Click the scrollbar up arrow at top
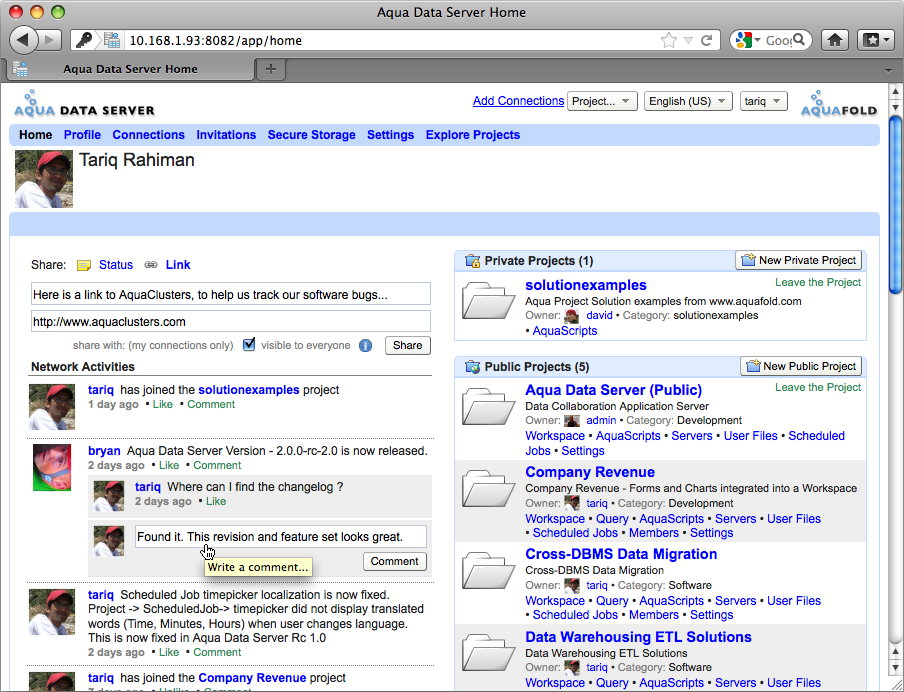Image resolution: width=904 pixels, height=692 pixels. pos(895,91)
